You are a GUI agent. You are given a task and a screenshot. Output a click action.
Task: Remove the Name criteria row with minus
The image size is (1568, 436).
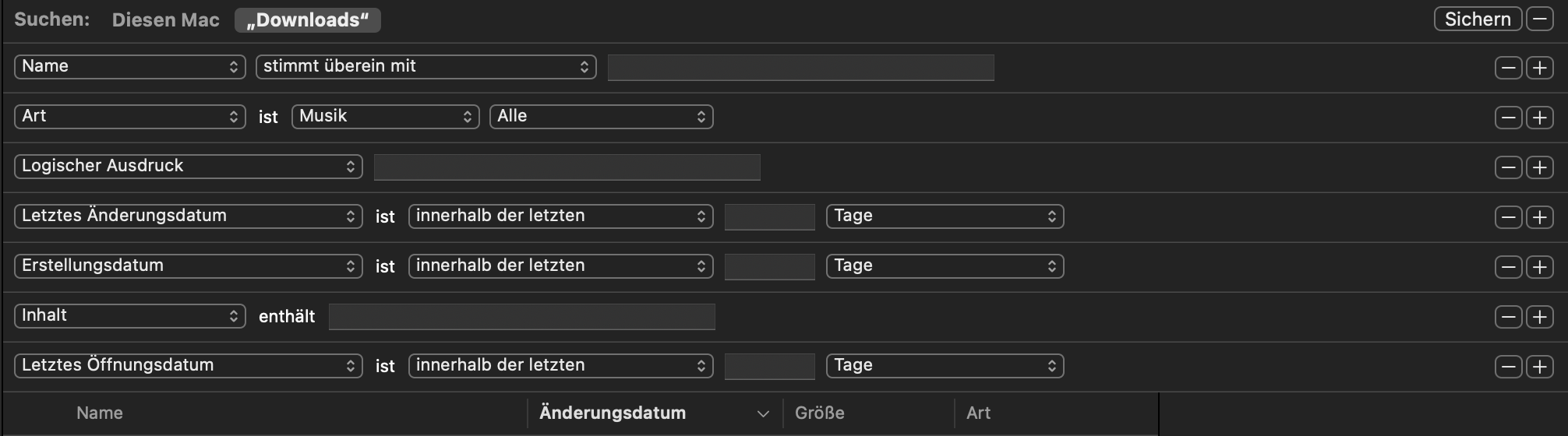(x=1508, y=68)
